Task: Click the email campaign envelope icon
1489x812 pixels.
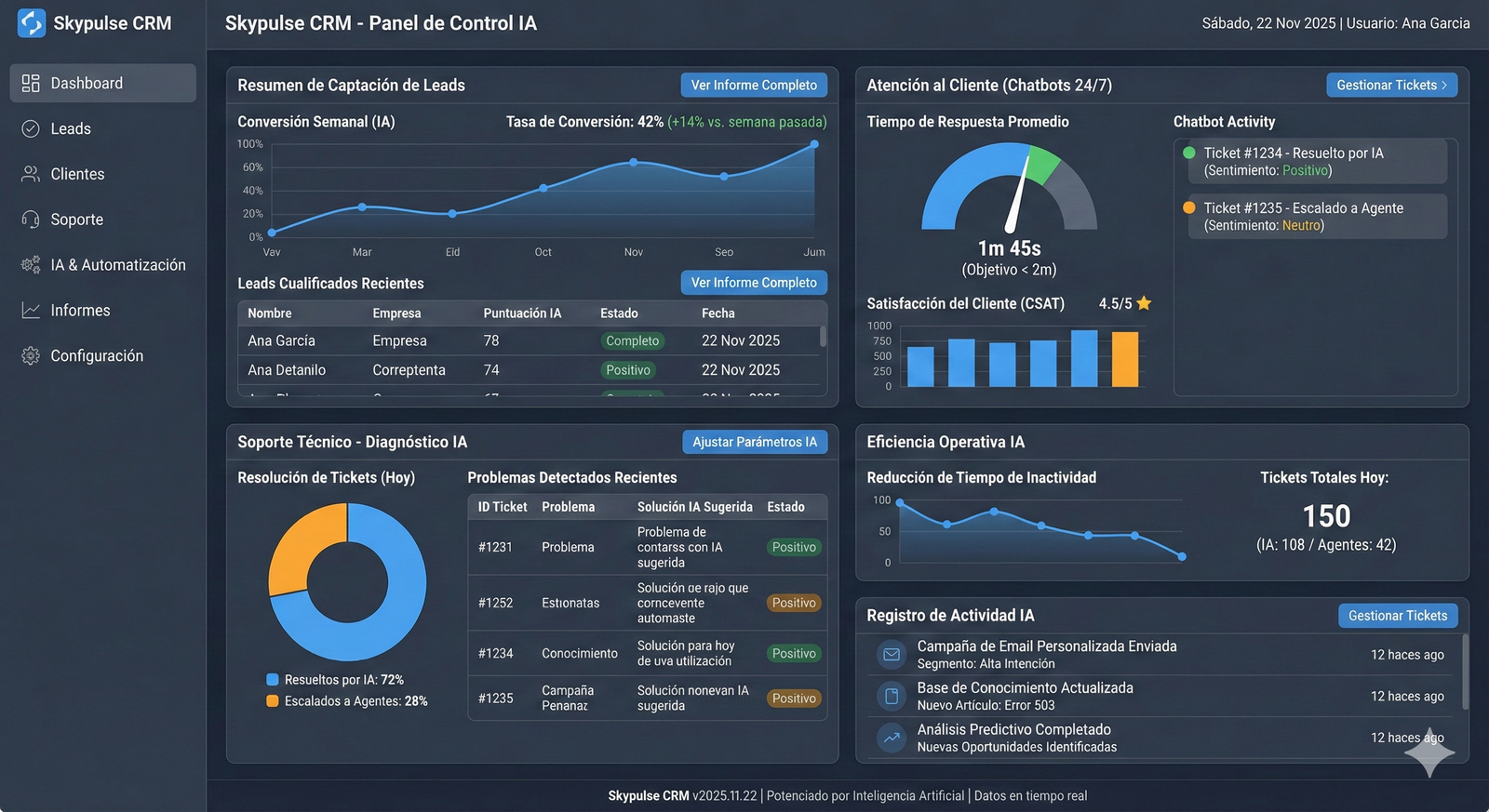Action: 891,655
